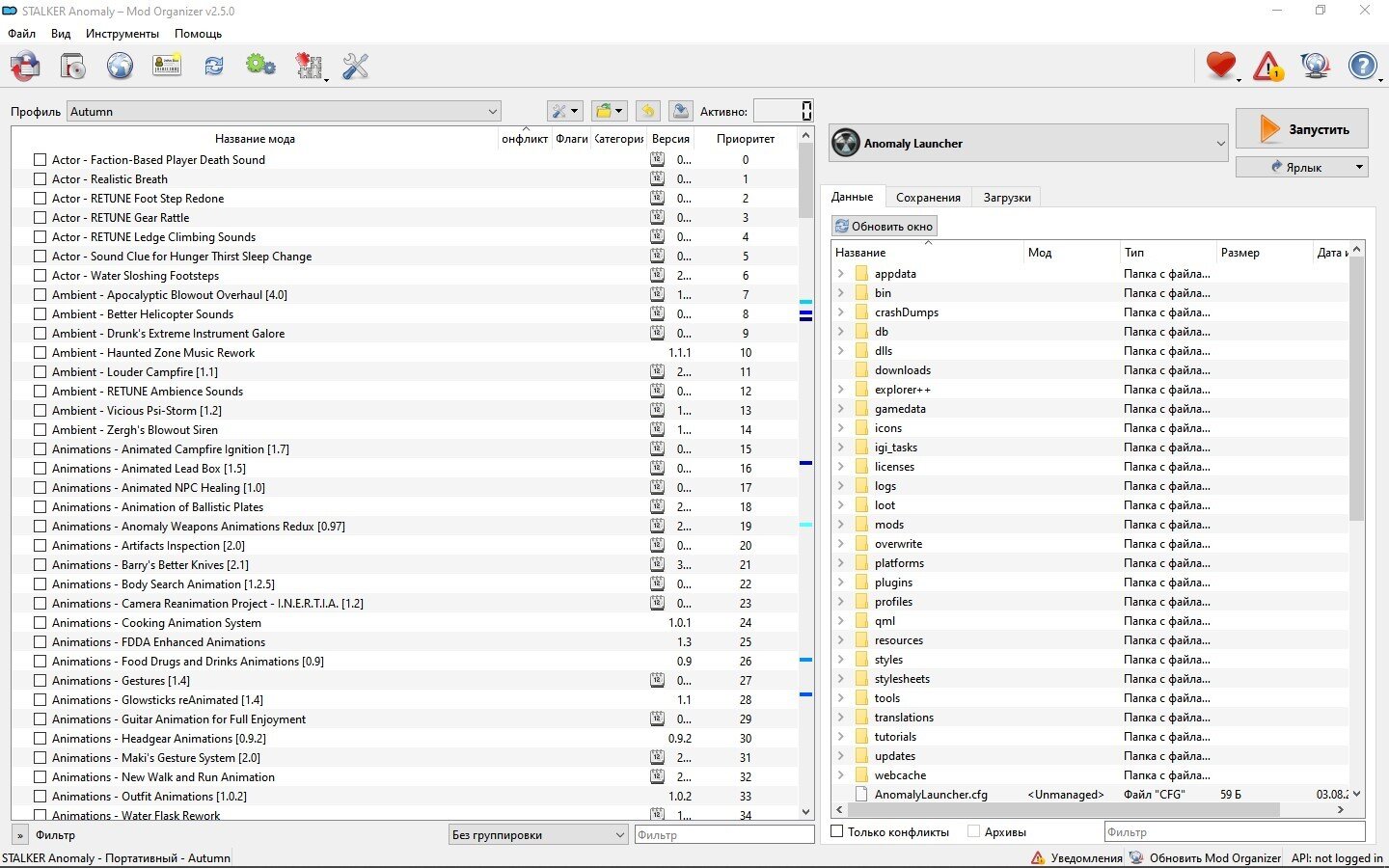This screenshot has width=1389, height=868.
Task: Tick checkbox for Ambient - Haunted Zone Music Rework
Action: pos(40,352)
